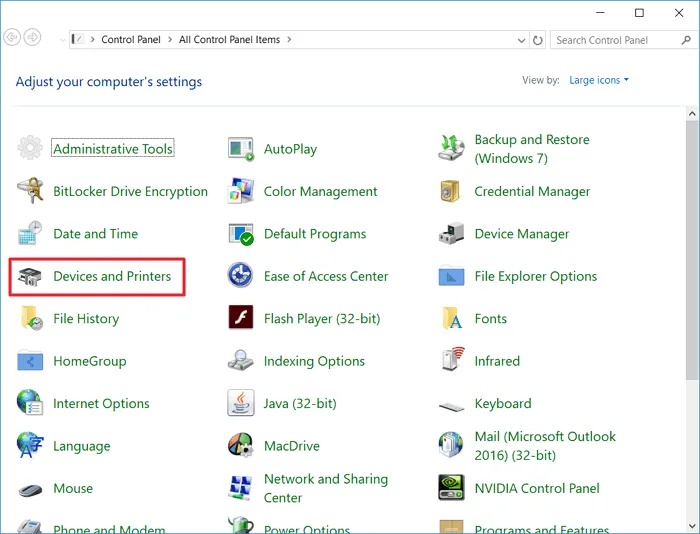Open the Fonts folder icon
Screen dimensions: 700x534
452,318
